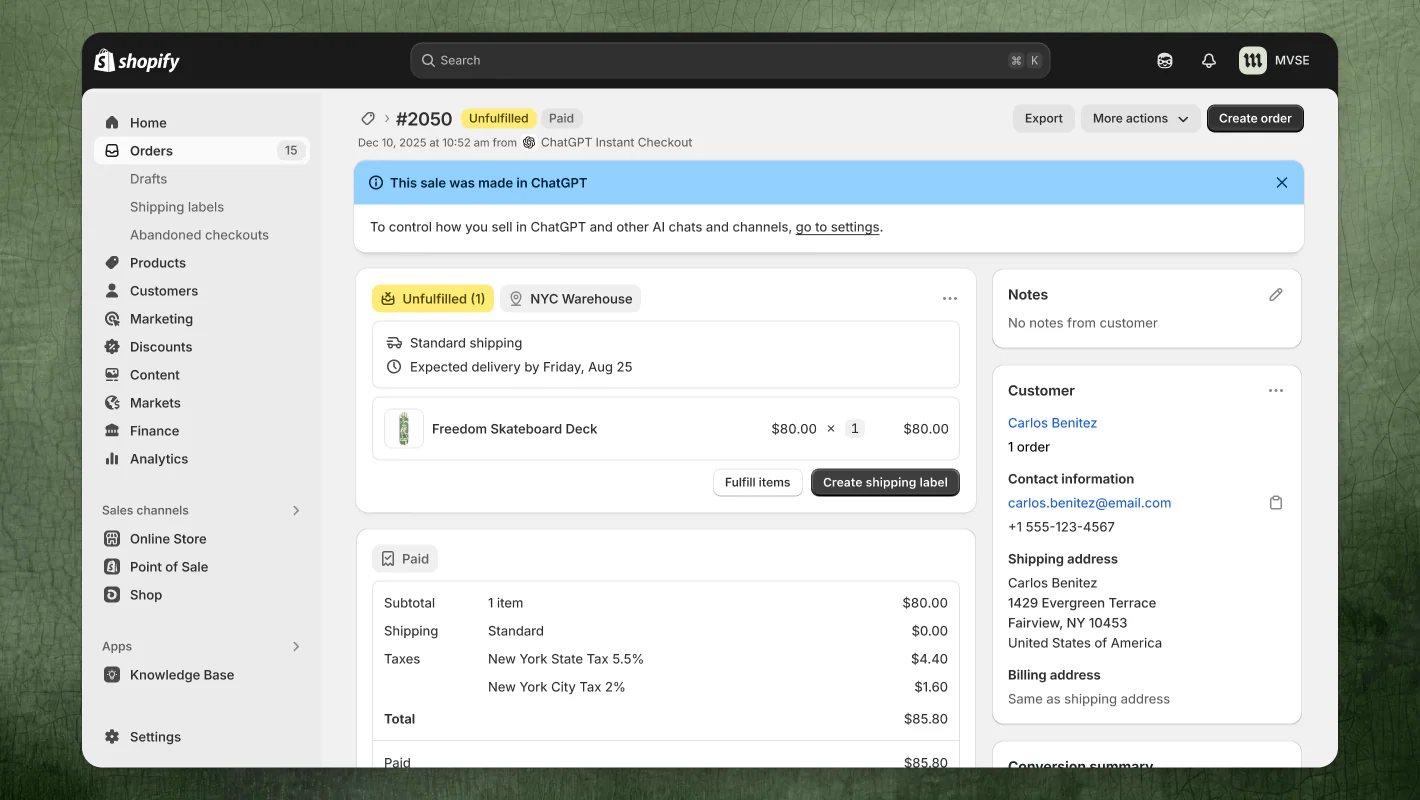Edit notes using the pencil icon

pos(1275,293)
